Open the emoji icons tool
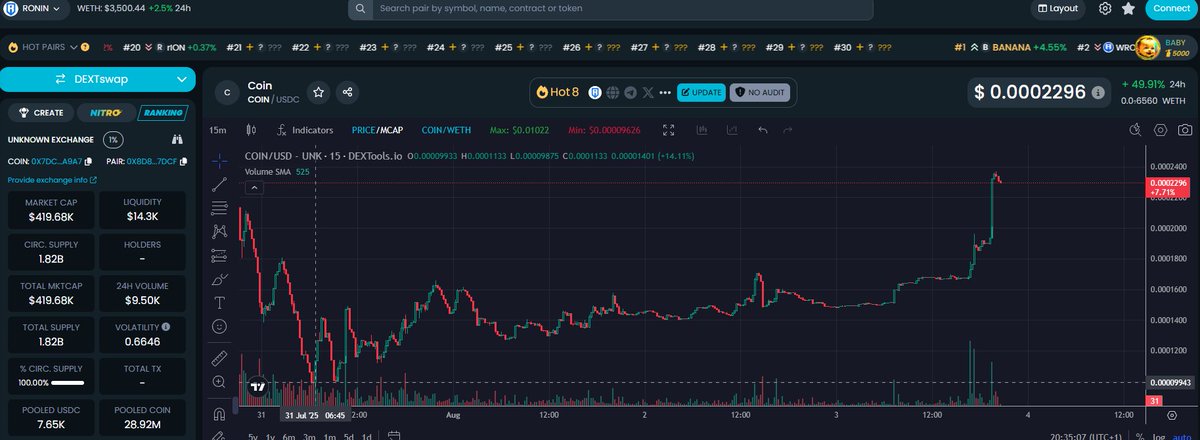This screenshot has height=440, width=1200. 220,326
